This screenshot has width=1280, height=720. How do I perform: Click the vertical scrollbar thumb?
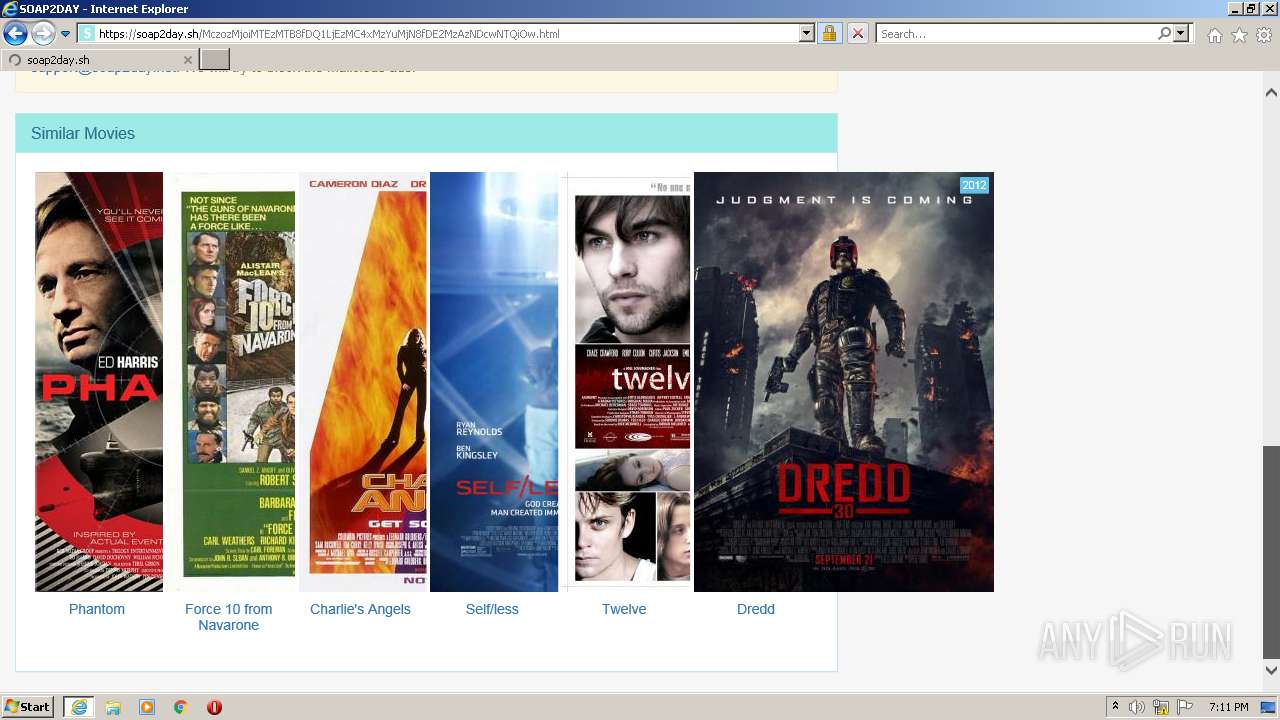(x=1271, y=552)
